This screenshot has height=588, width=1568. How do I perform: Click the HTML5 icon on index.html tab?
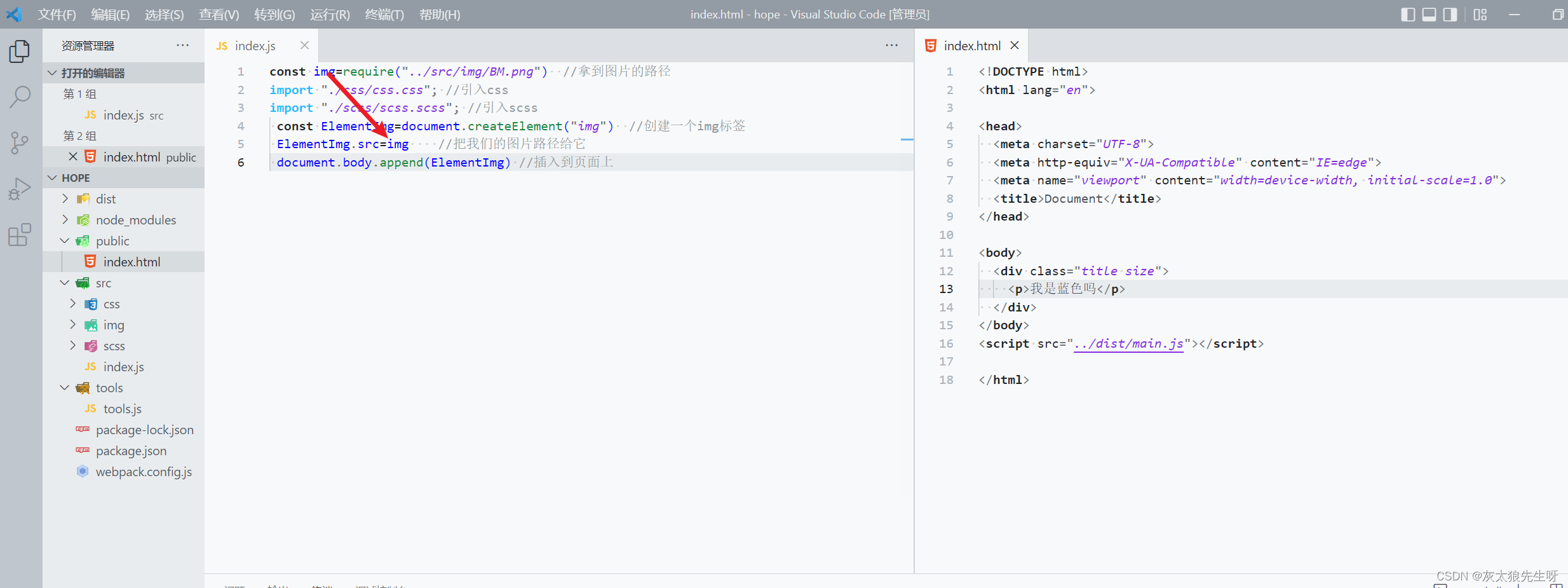tap(931, 45)
